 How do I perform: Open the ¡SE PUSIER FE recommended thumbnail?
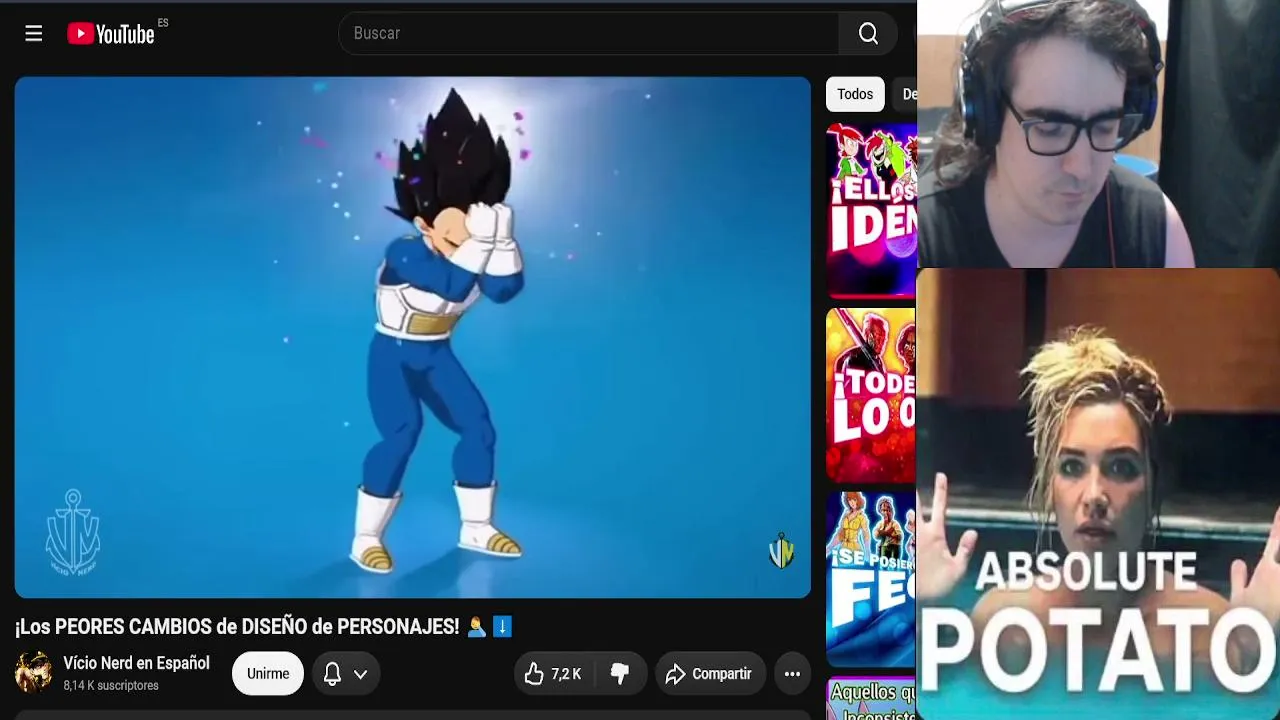[x=871, y=579]
